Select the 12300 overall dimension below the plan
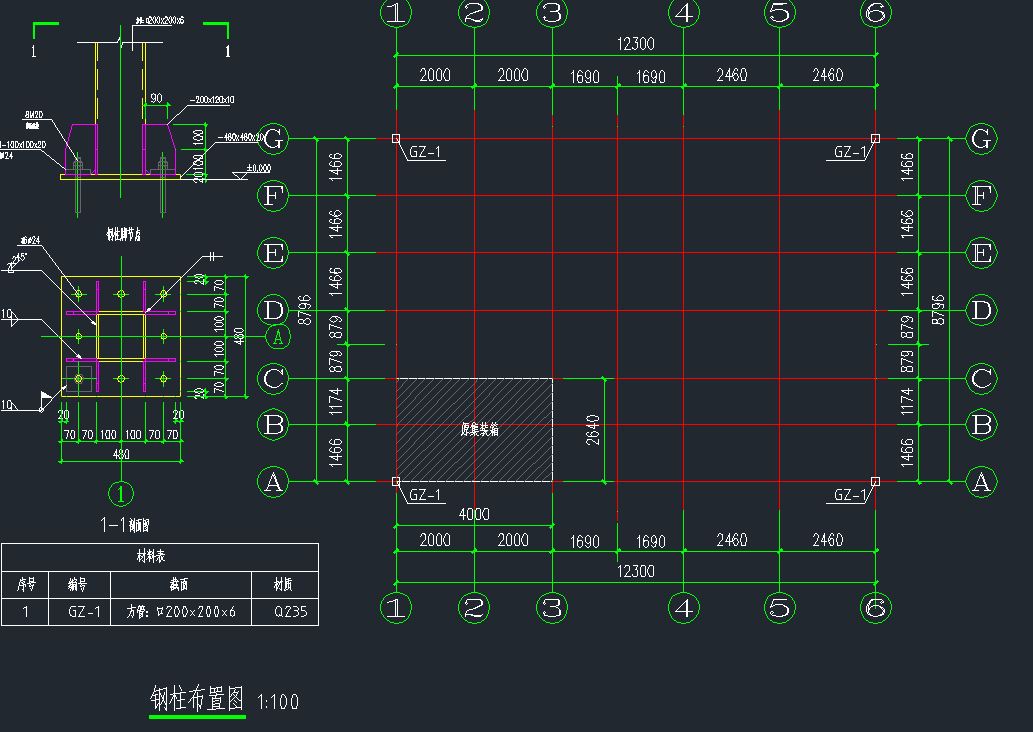Image resolution: width=1033 pixels, height=732 pixels. [635, 571]
